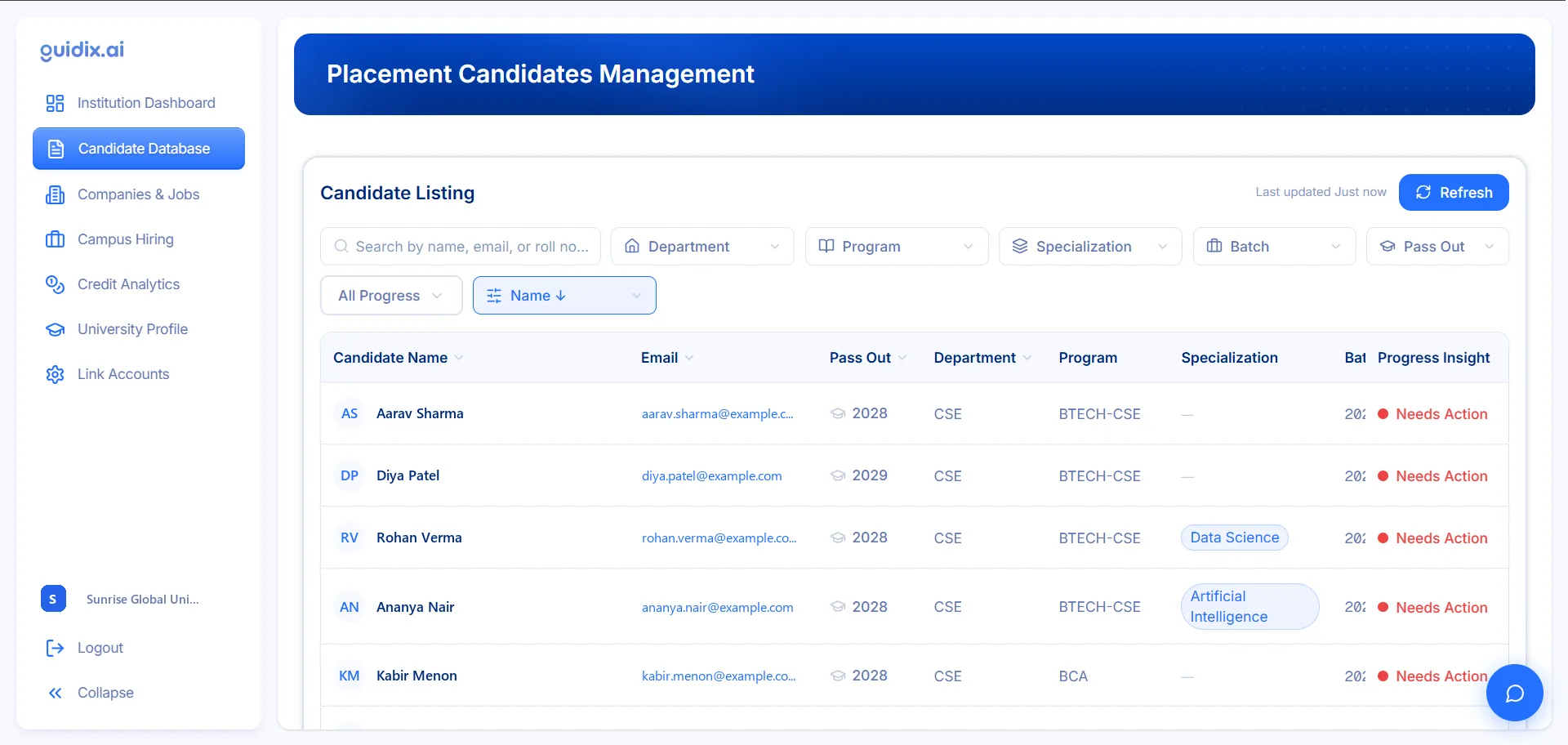Select the Rohan Verma candidate name

pyautogui.click(x=419, y=538)
